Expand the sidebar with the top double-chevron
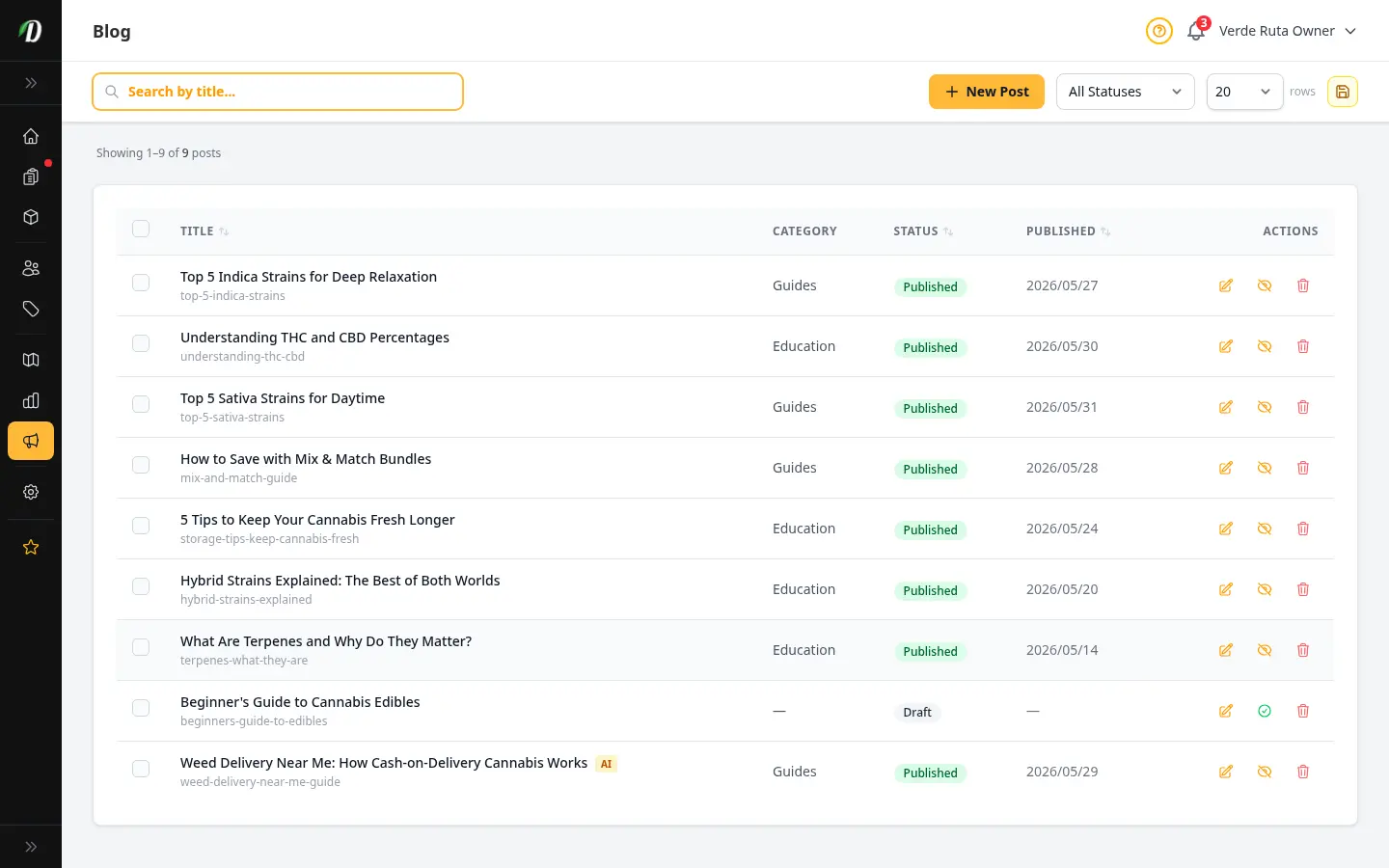The image size is (1389, 868). pos(31,83)
